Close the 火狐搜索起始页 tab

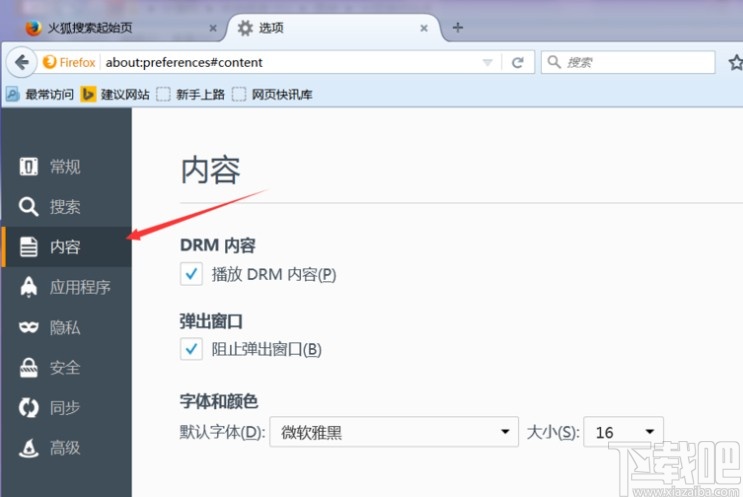(x=213, y=28)
